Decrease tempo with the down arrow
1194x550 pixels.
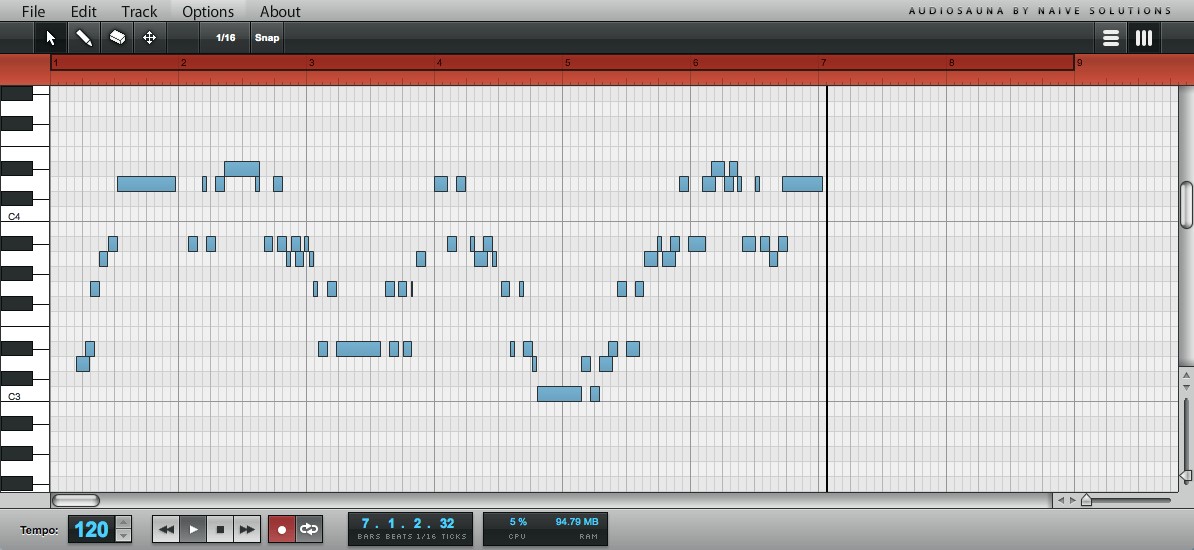(123, 536)
